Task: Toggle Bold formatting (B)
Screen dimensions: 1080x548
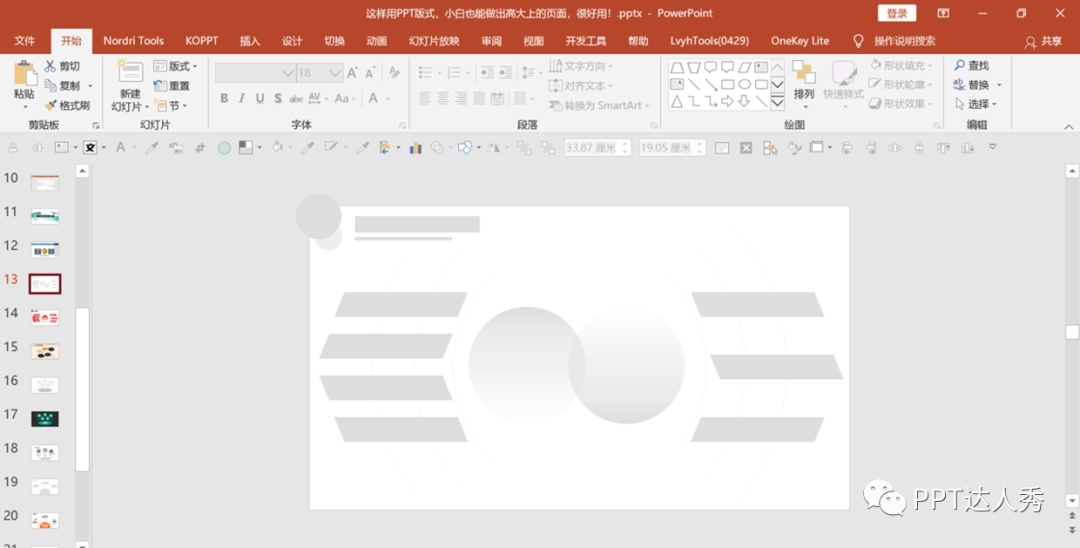Action: 224,98
